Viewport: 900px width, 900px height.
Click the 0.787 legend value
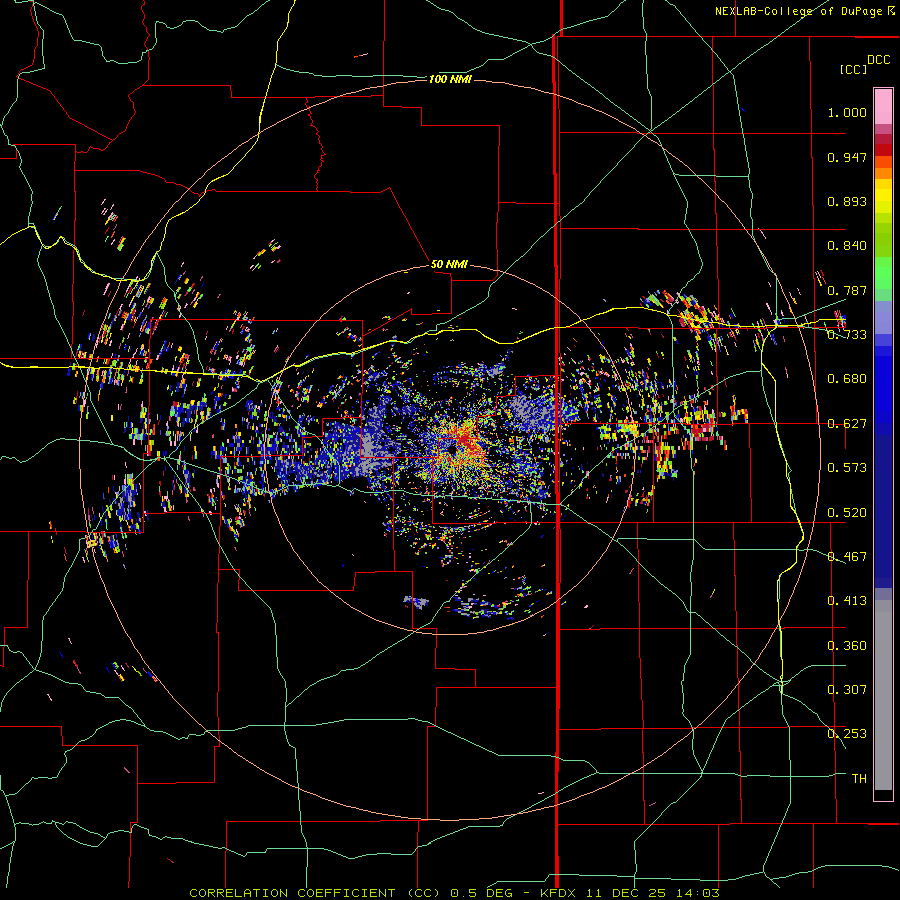coord(847,290)
